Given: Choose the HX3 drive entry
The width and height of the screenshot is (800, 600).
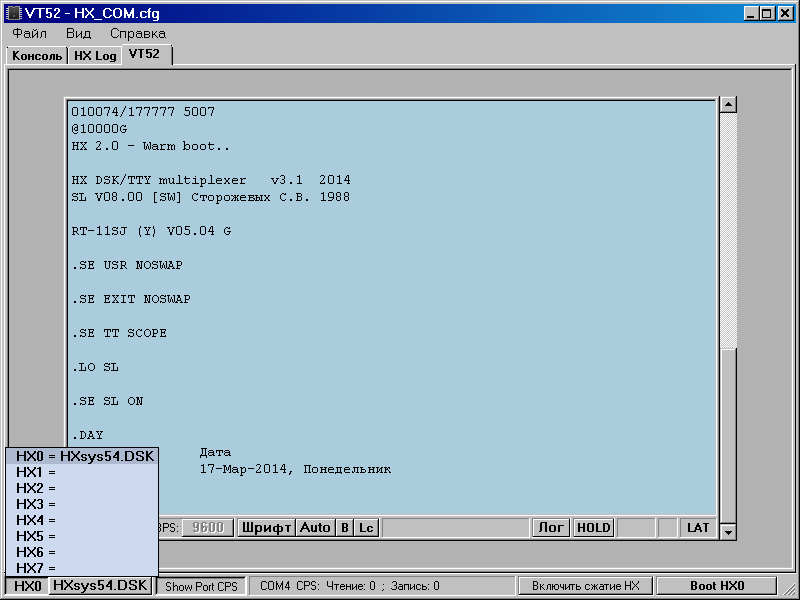Looking at the screenshot, I should coord(36,504).
